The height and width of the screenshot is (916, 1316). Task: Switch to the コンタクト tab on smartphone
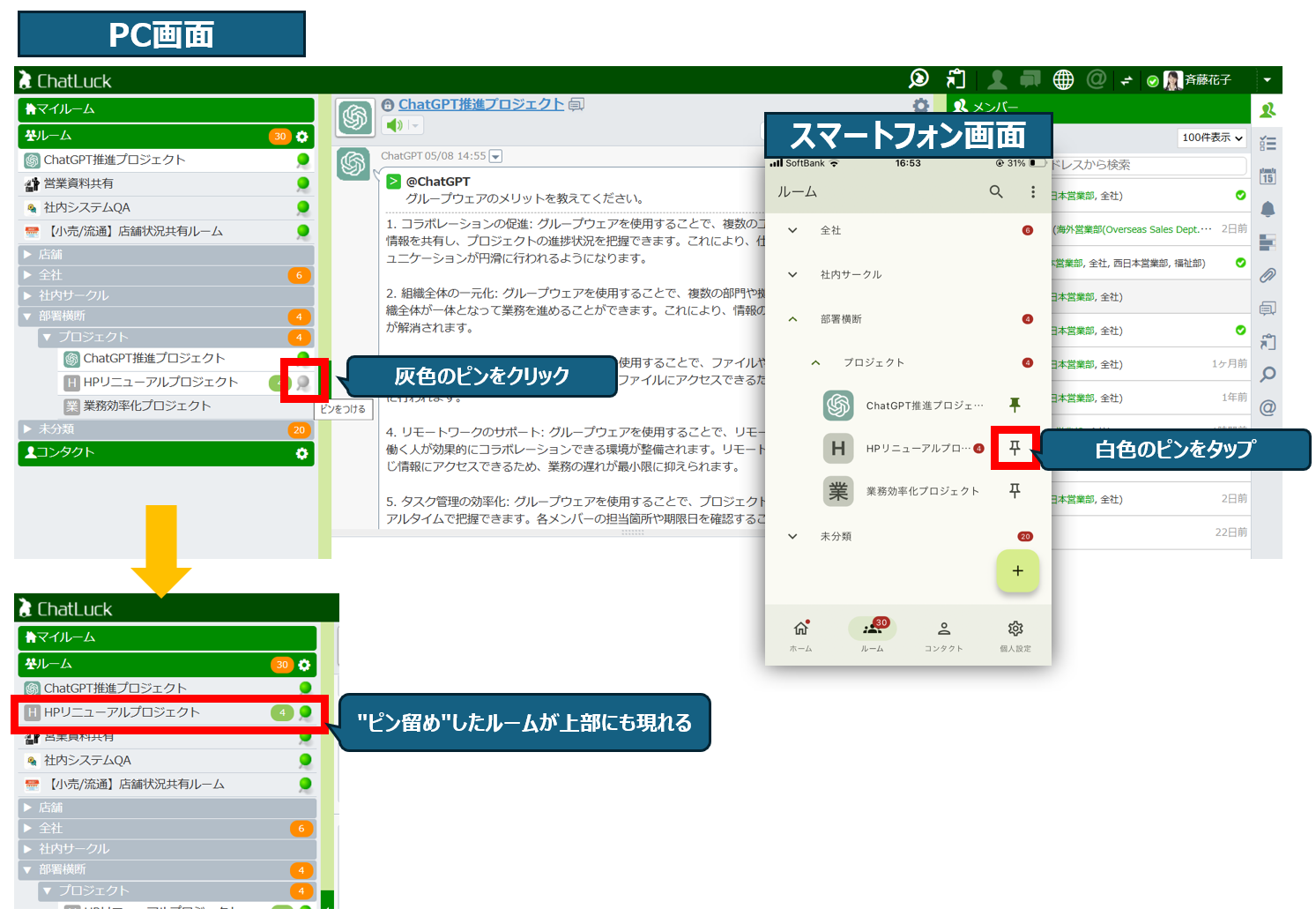[943, 635]
